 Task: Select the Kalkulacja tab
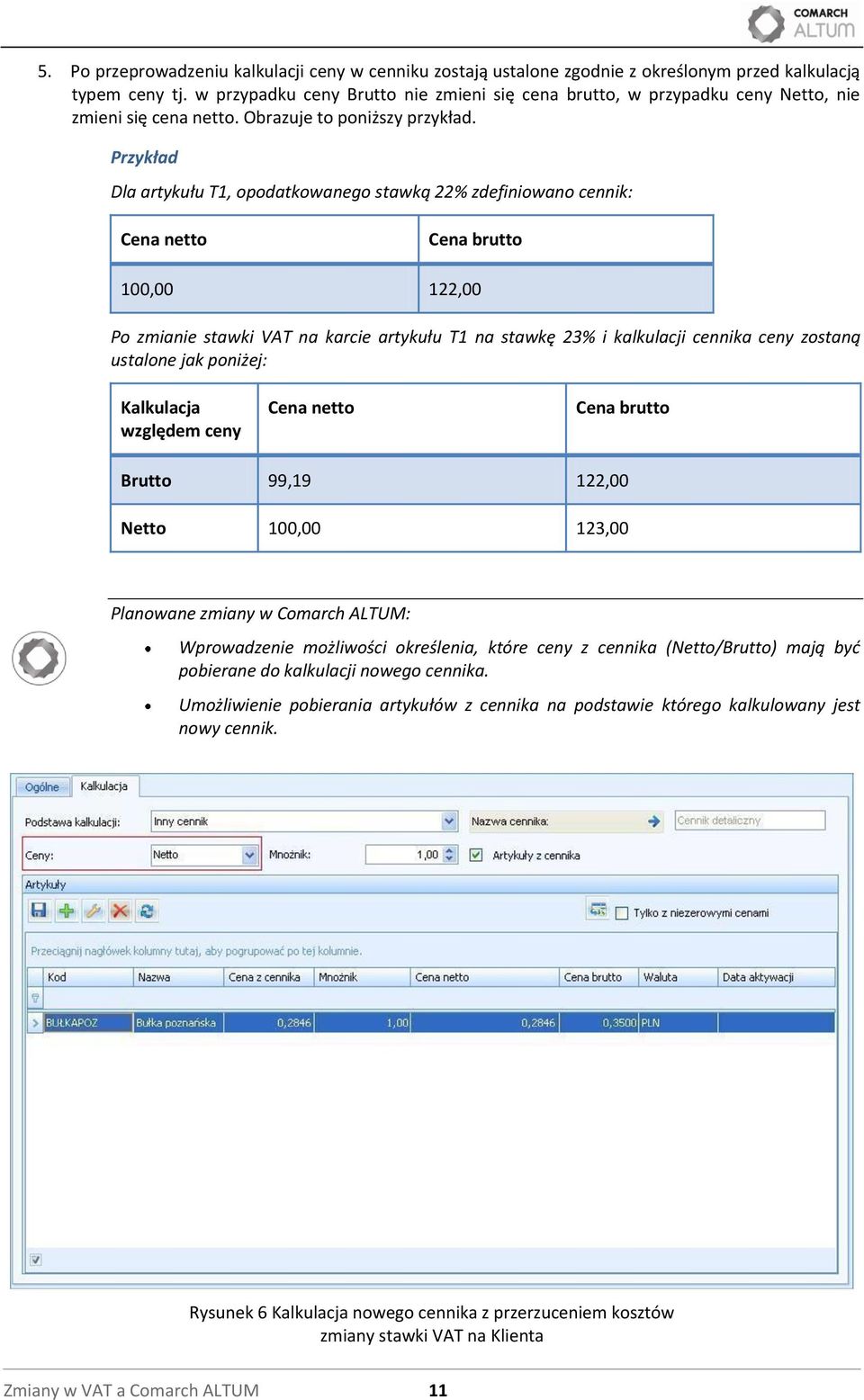pos(104,785)
